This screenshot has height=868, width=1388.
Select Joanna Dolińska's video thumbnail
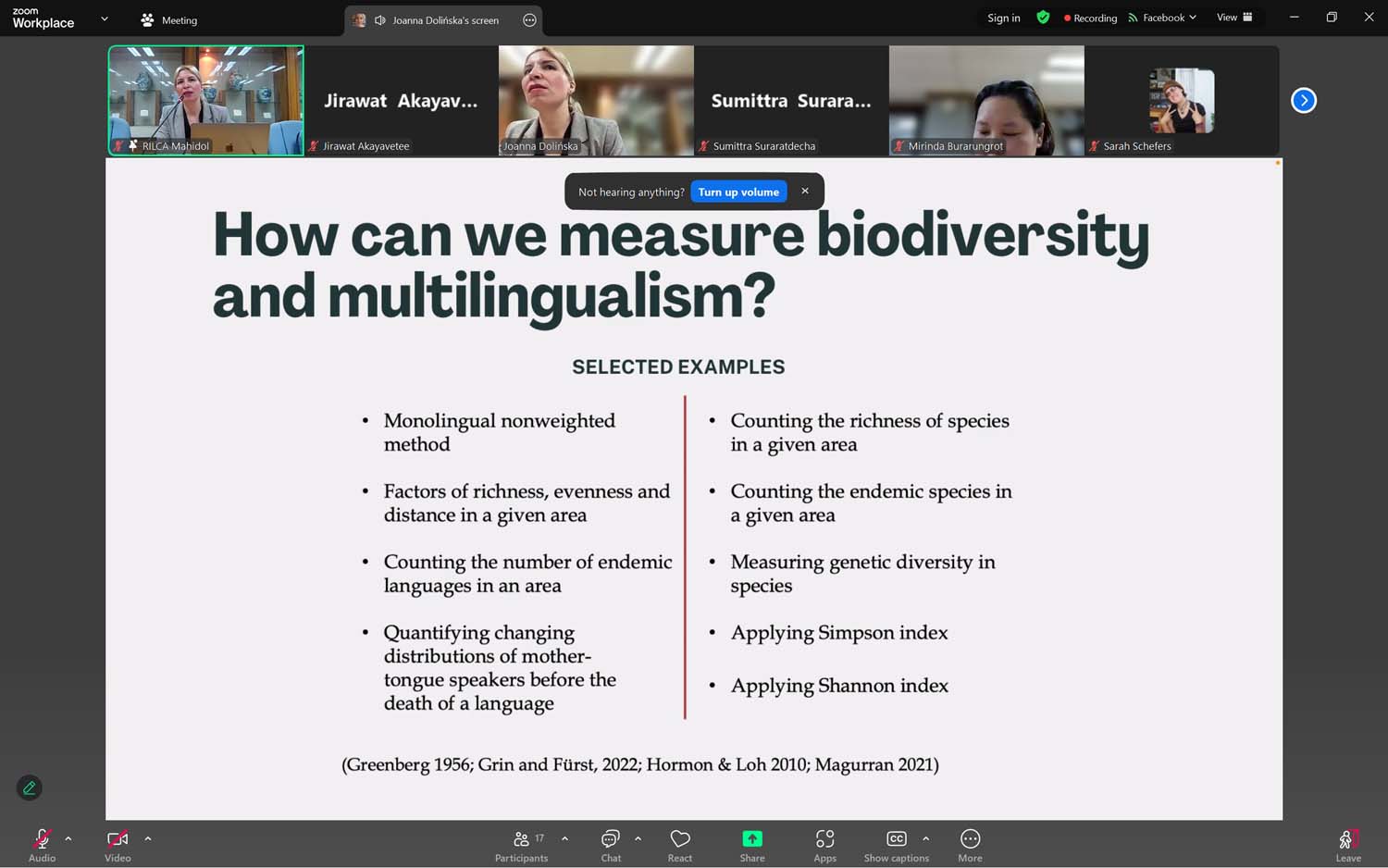point(596,100)
